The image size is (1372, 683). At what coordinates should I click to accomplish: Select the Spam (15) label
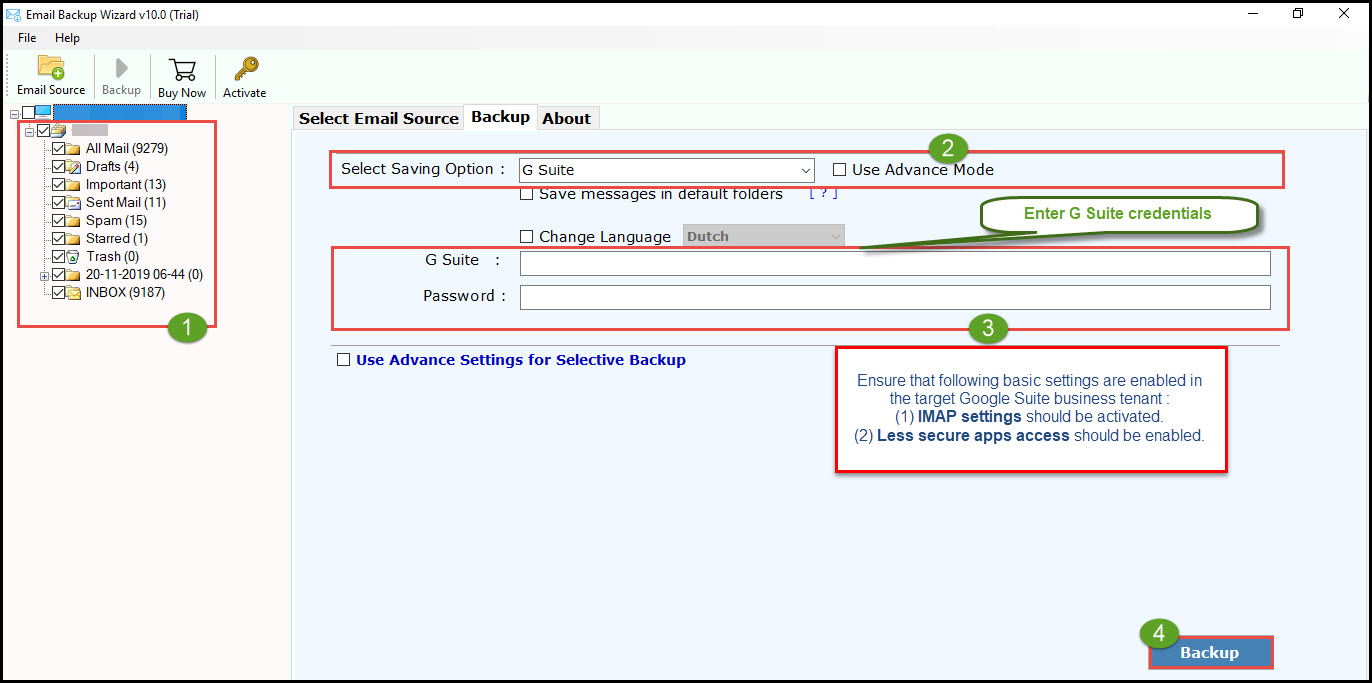117,221
